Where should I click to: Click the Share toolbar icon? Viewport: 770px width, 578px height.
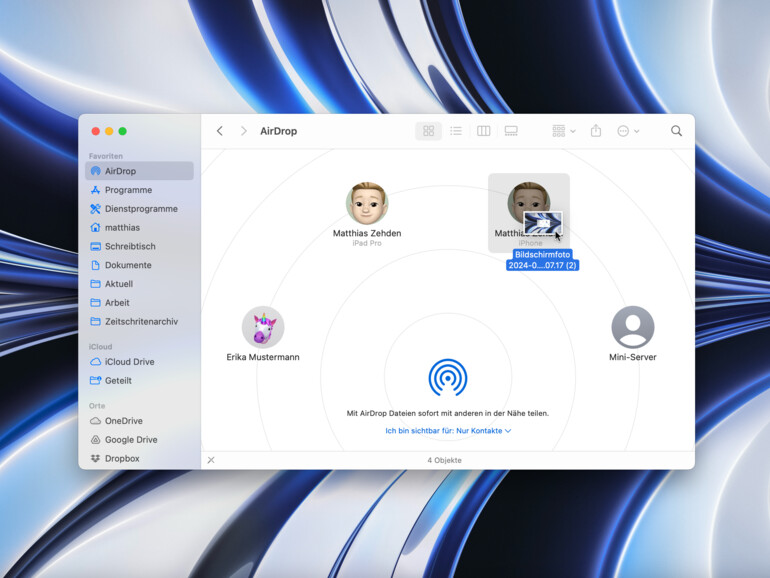point(596,131)
